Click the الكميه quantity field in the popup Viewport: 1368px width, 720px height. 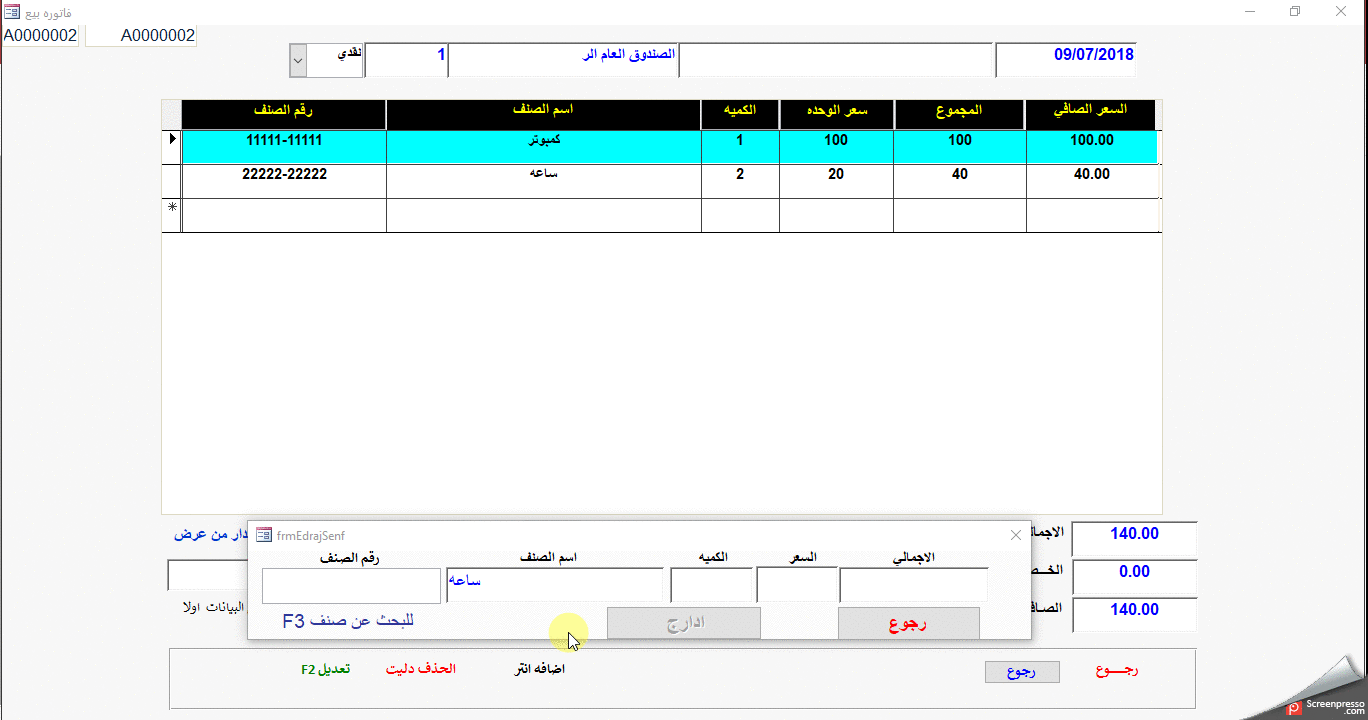(711, 586)
